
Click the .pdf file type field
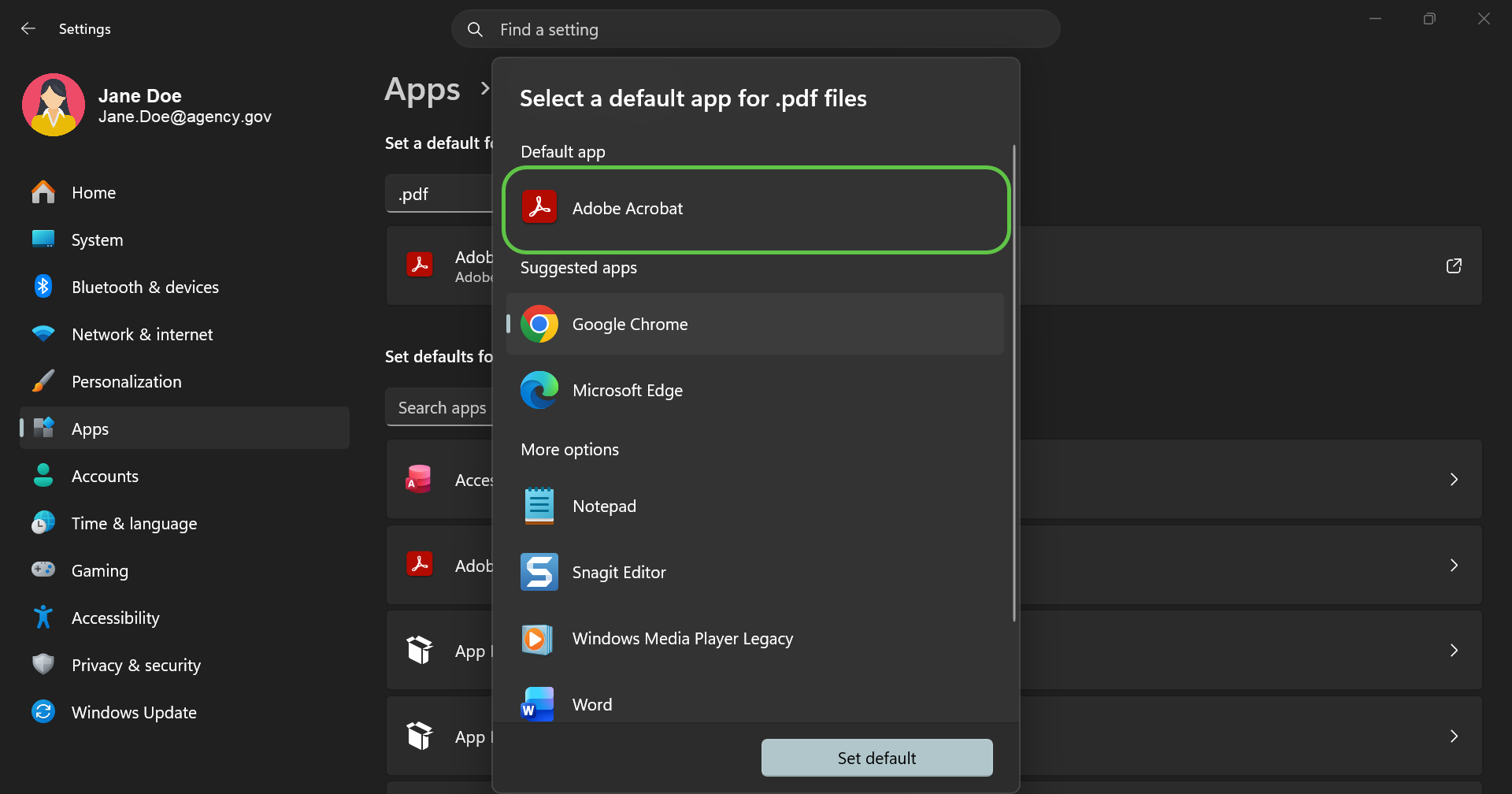(x=439, y=194)
